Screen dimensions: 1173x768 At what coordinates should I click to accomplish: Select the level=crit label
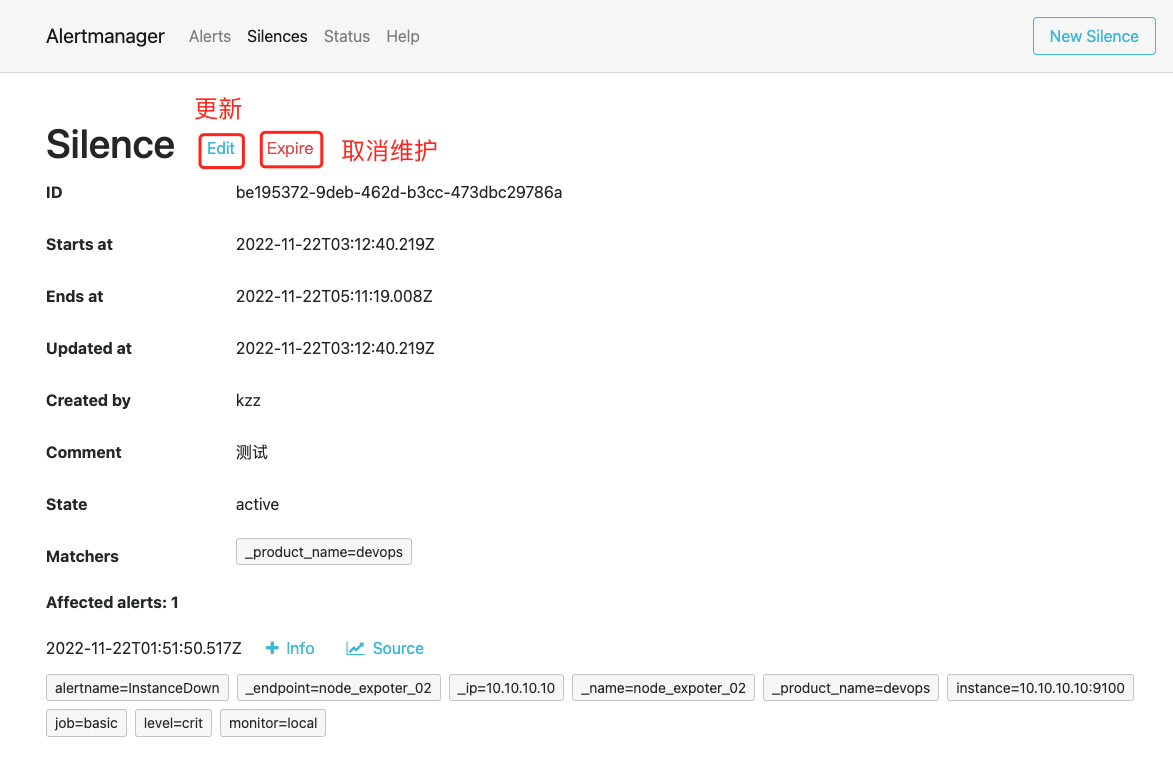(174, 723)
